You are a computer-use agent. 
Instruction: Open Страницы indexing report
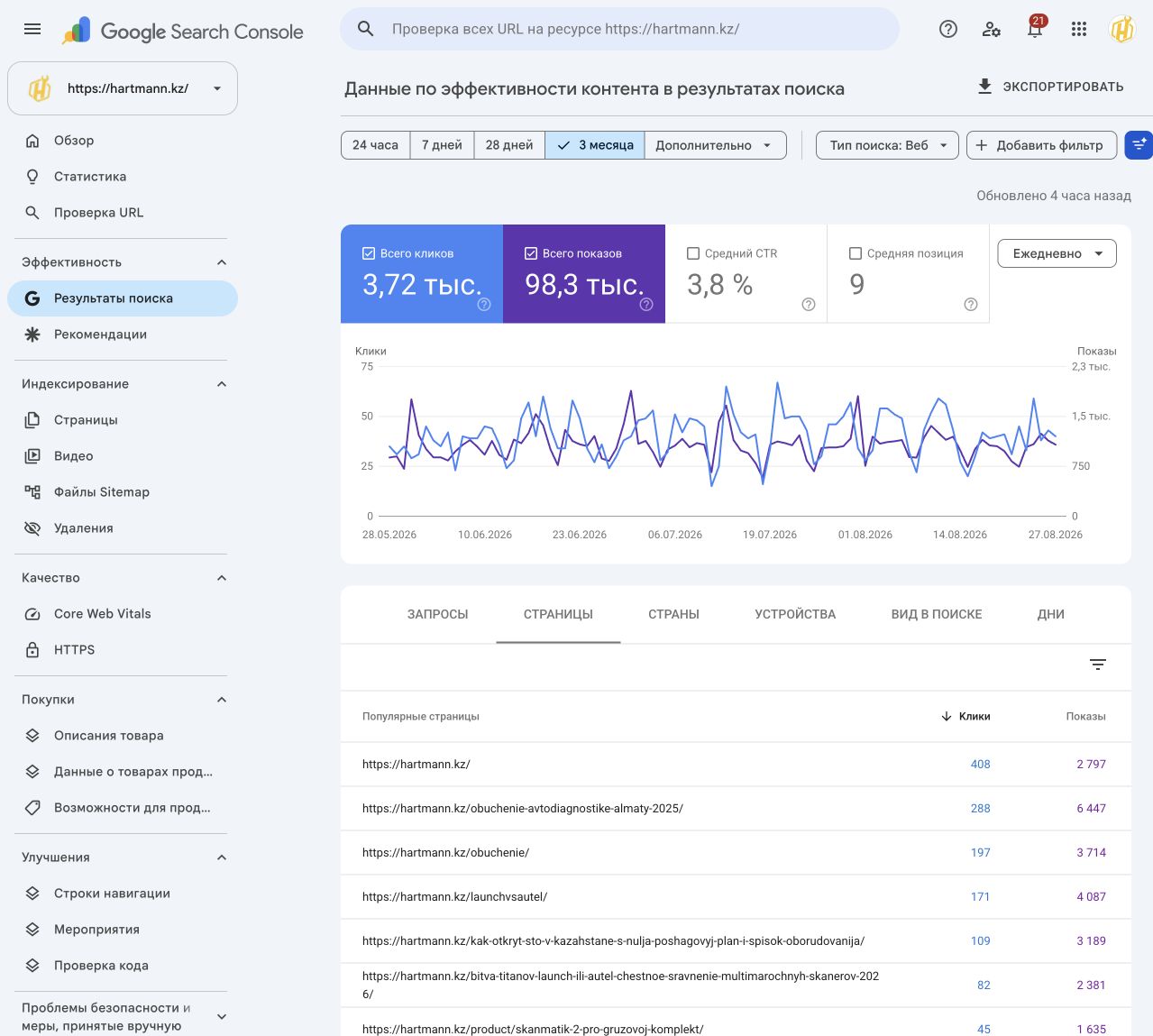(123, 420)
